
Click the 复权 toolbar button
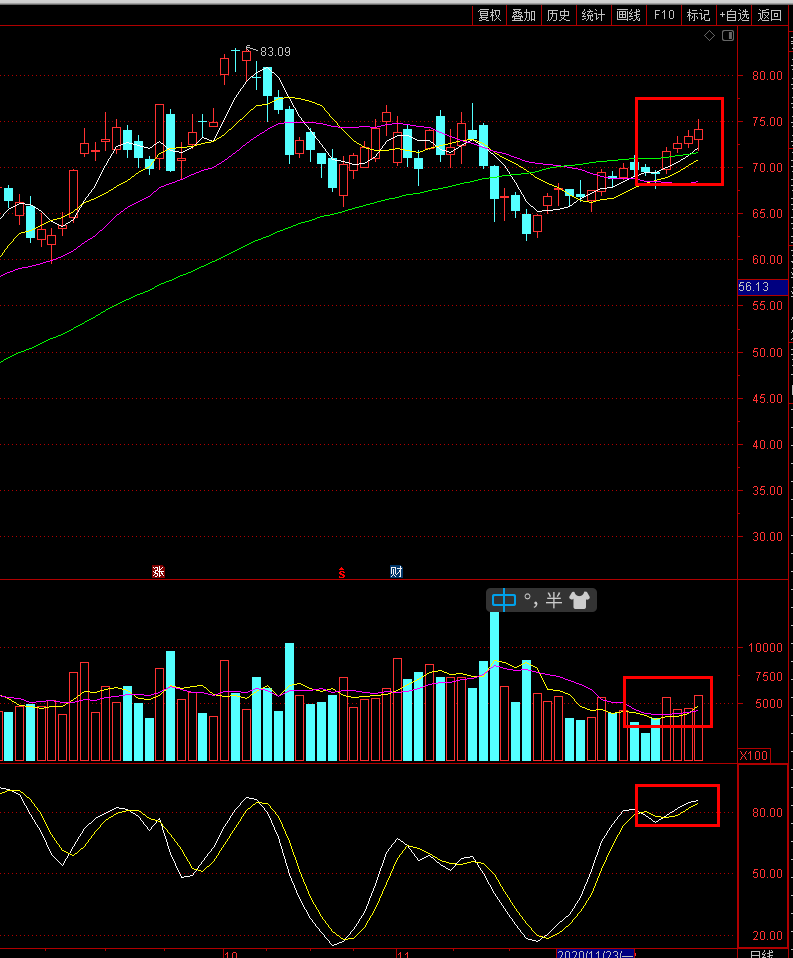click(x=489, y=15)
